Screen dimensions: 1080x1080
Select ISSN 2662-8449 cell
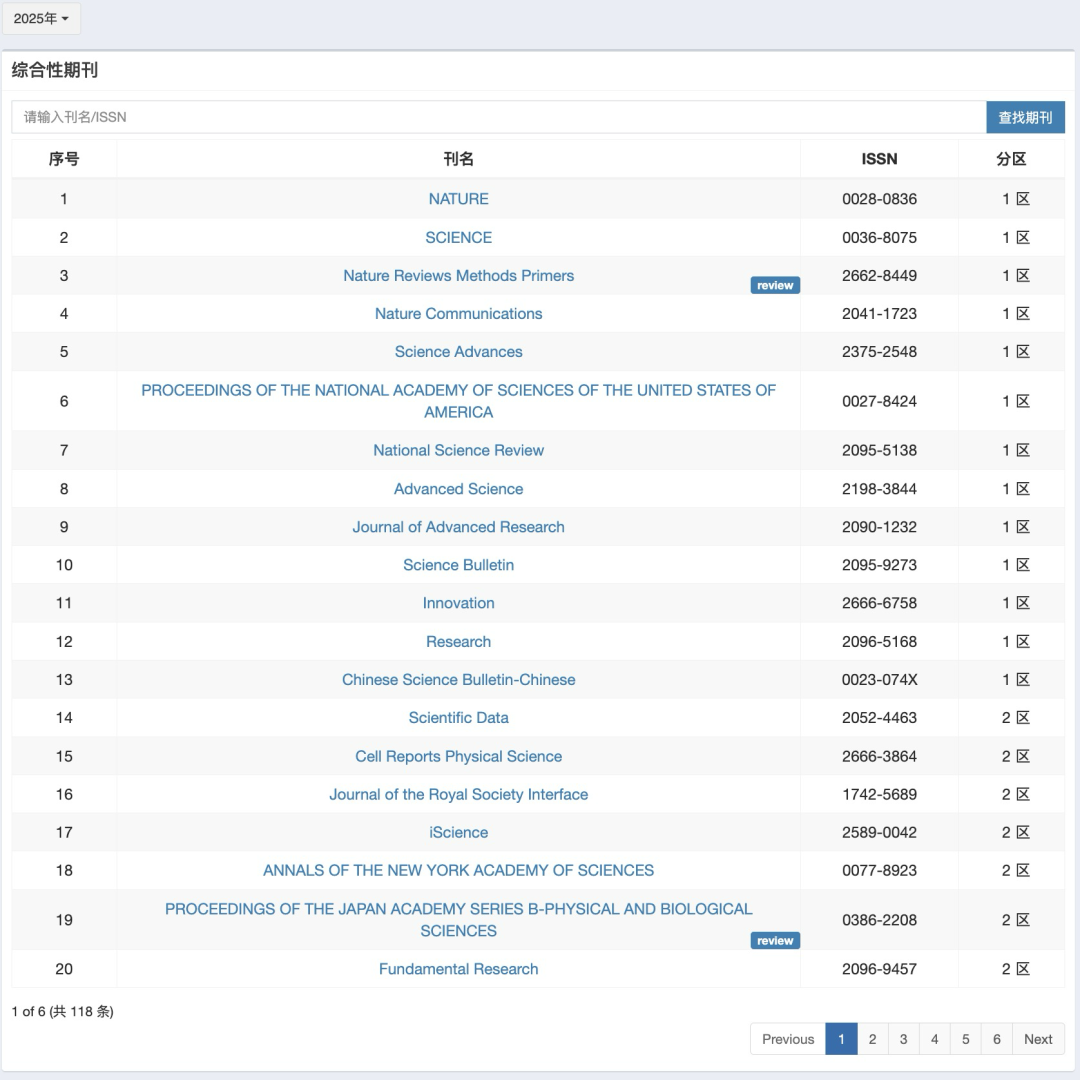pos(880,276)
